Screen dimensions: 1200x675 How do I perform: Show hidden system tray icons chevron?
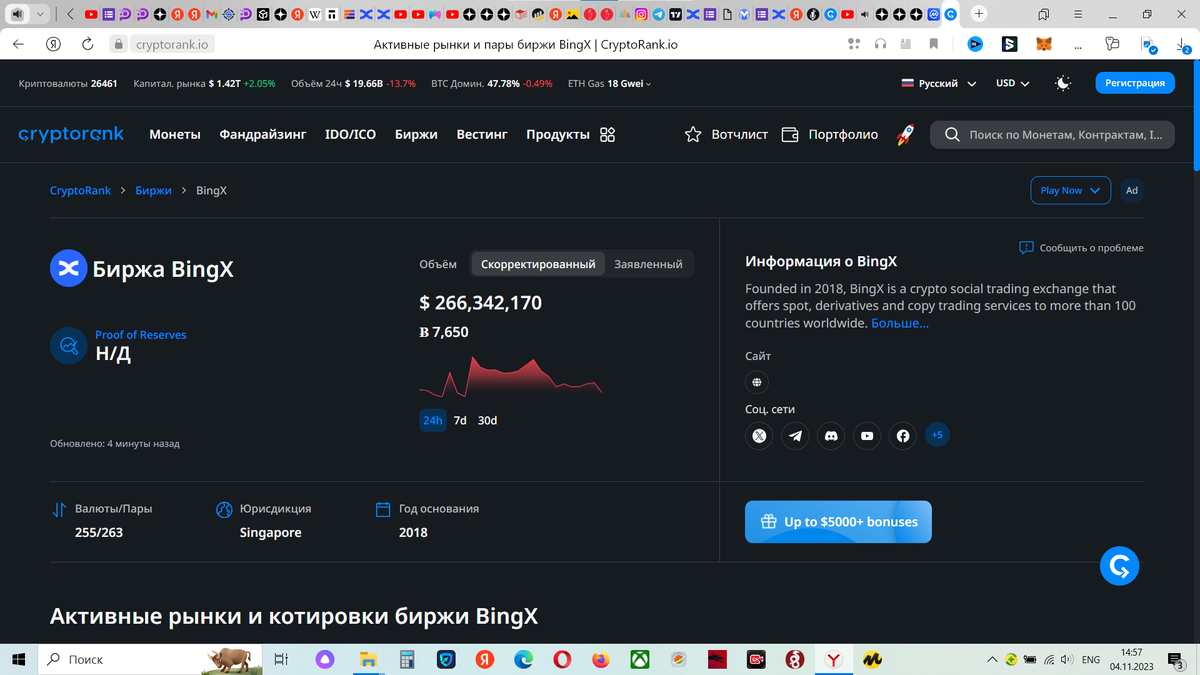[992, 660]
